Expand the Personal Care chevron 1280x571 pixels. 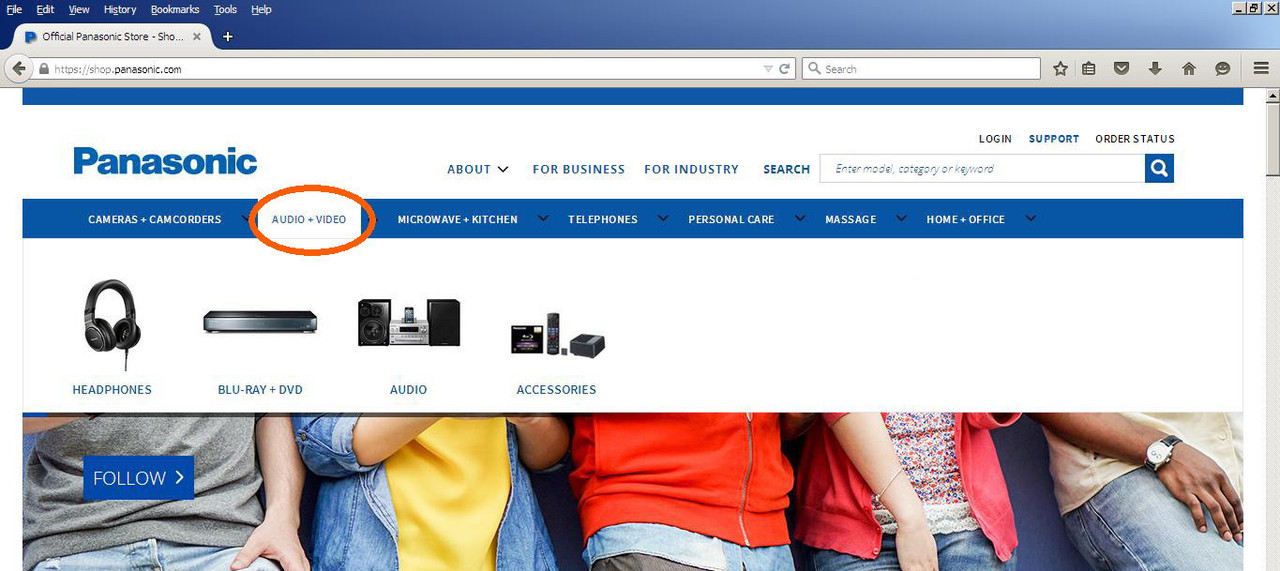pos(799,219)
